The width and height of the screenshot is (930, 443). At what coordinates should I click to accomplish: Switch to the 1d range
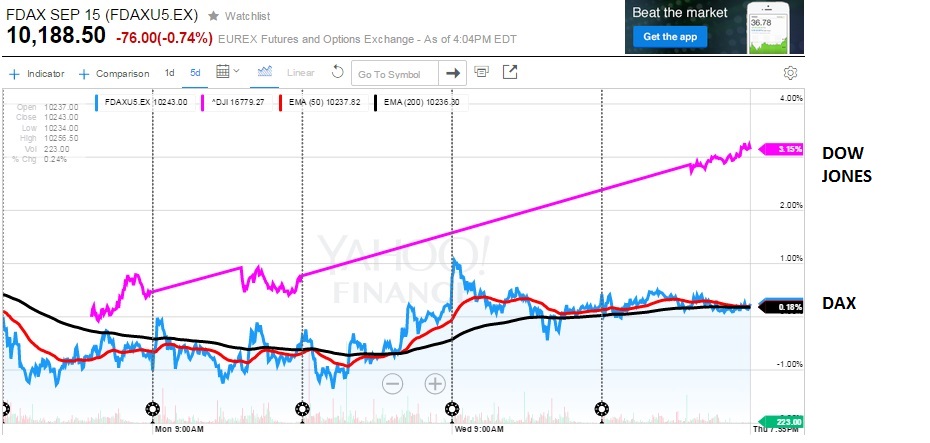[x=170, y=73]
